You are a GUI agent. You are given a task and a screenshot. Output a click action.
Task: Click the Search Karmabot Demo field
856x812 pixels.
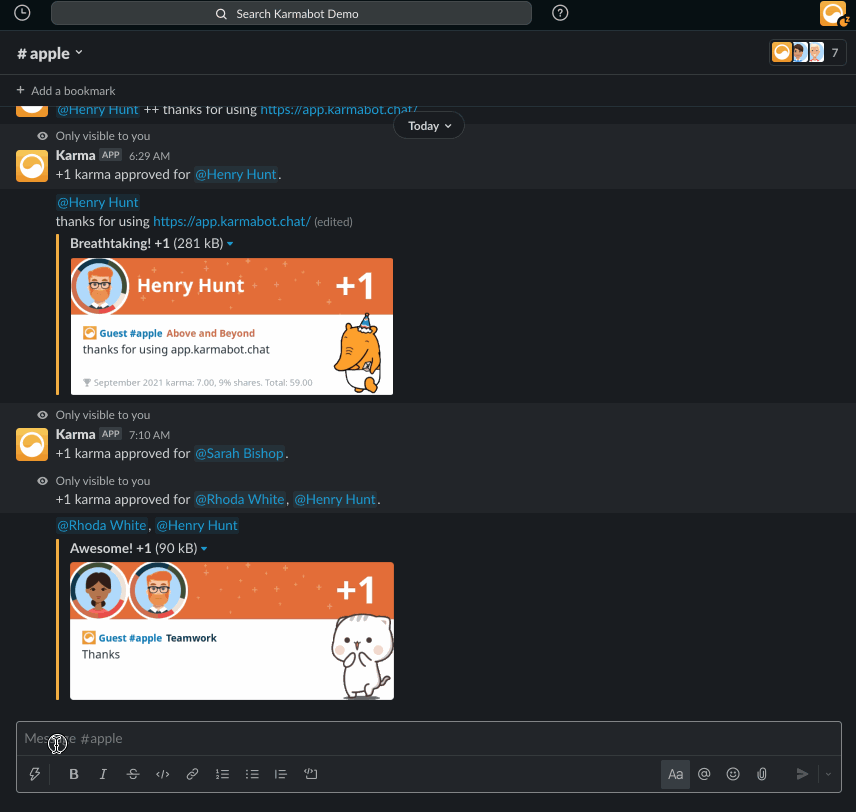point(291,14)
